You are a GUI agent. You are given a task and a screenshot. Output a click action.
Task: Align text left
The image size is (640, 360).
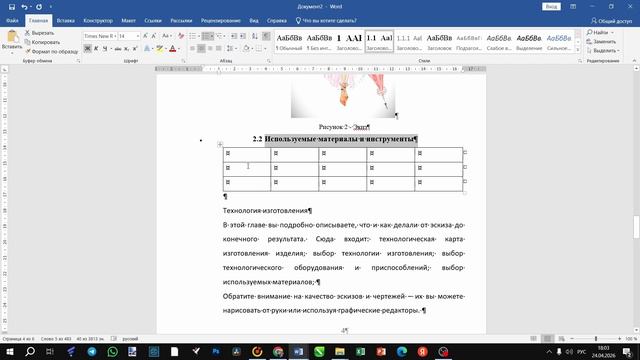[x=193, y=49]
